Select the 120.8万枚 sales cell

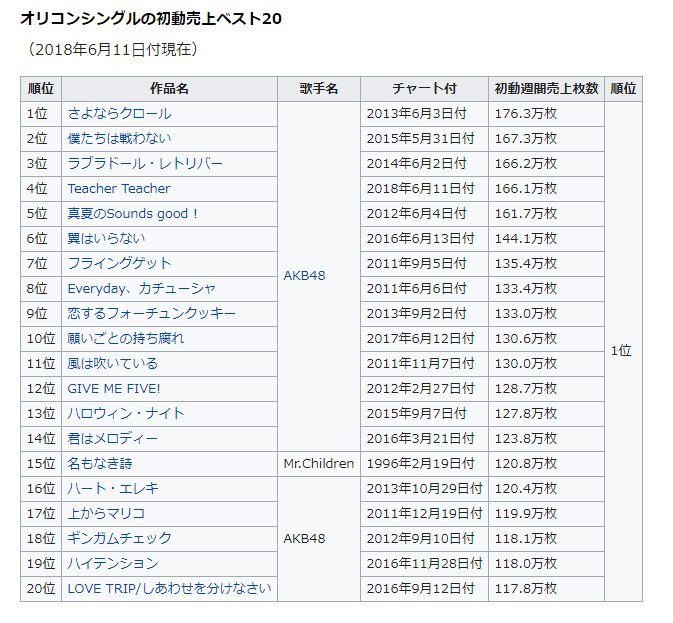click(x=546, y=463)
